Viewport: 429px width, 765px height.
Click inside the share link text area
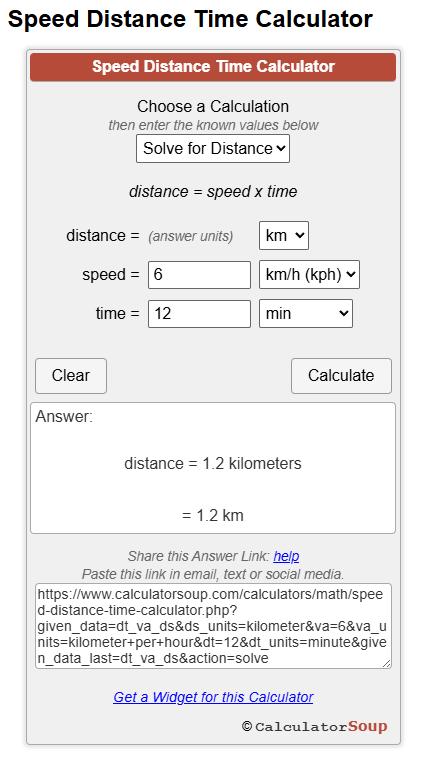point(213,626)
